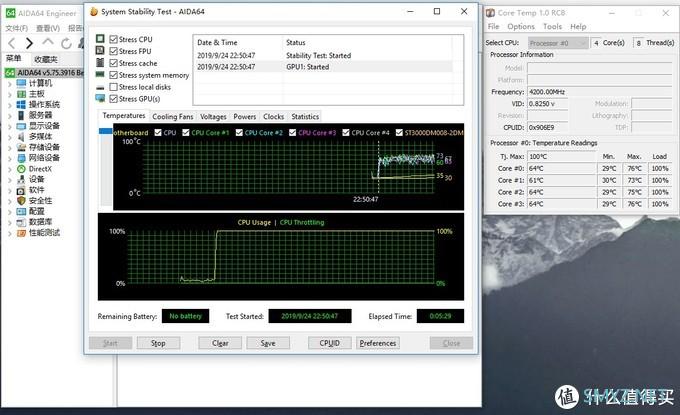Select the 计算机 computer icon in tree
Image resolution: width=680 pixels, height=415 pixels.
pyautogui.click(x=21, y=83)
